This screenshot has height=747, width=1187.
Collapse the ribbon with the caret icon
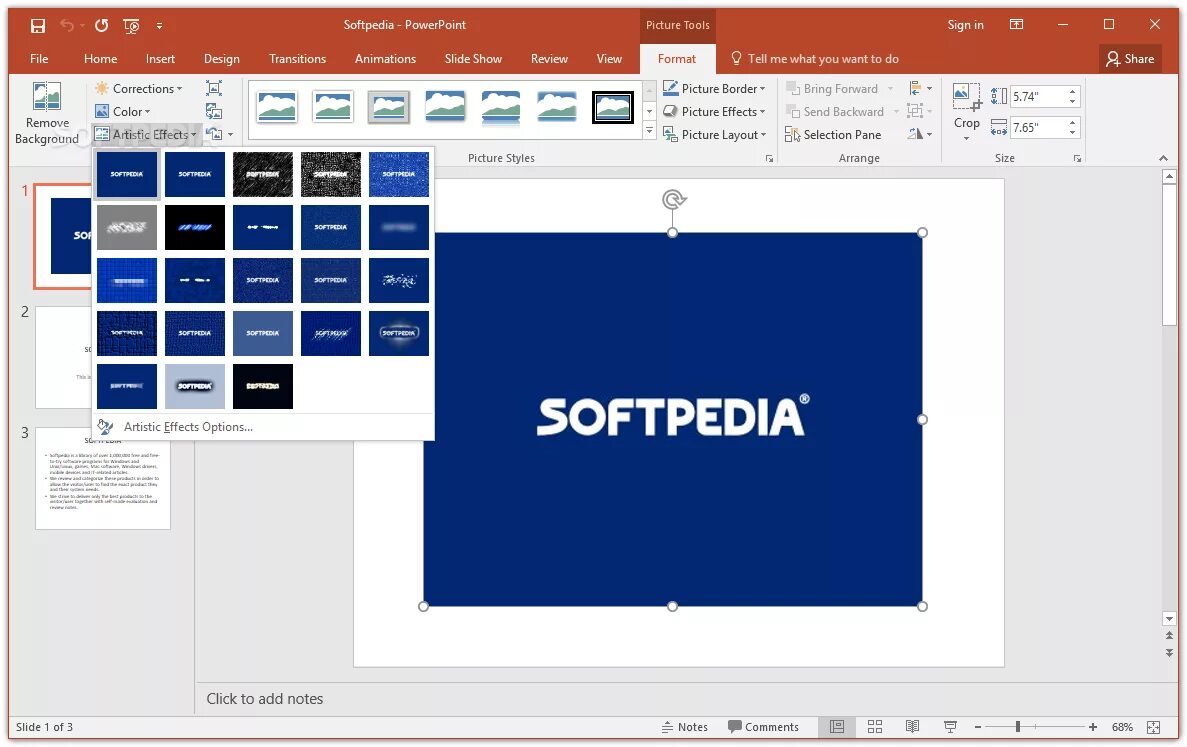1163,158
